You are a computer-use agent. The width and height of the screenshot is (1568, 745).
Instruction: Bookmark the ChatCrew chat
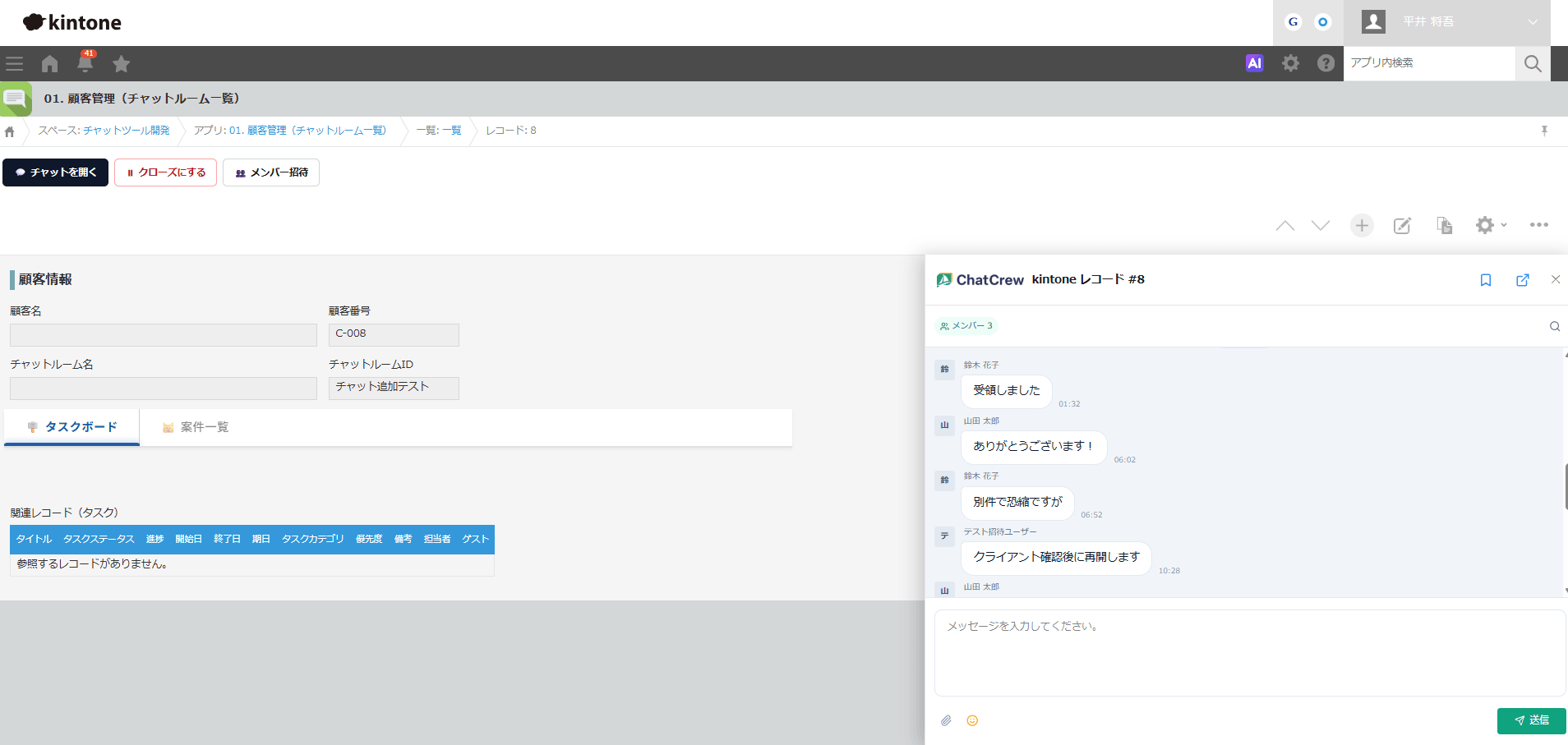click(x=1486, y=280)
